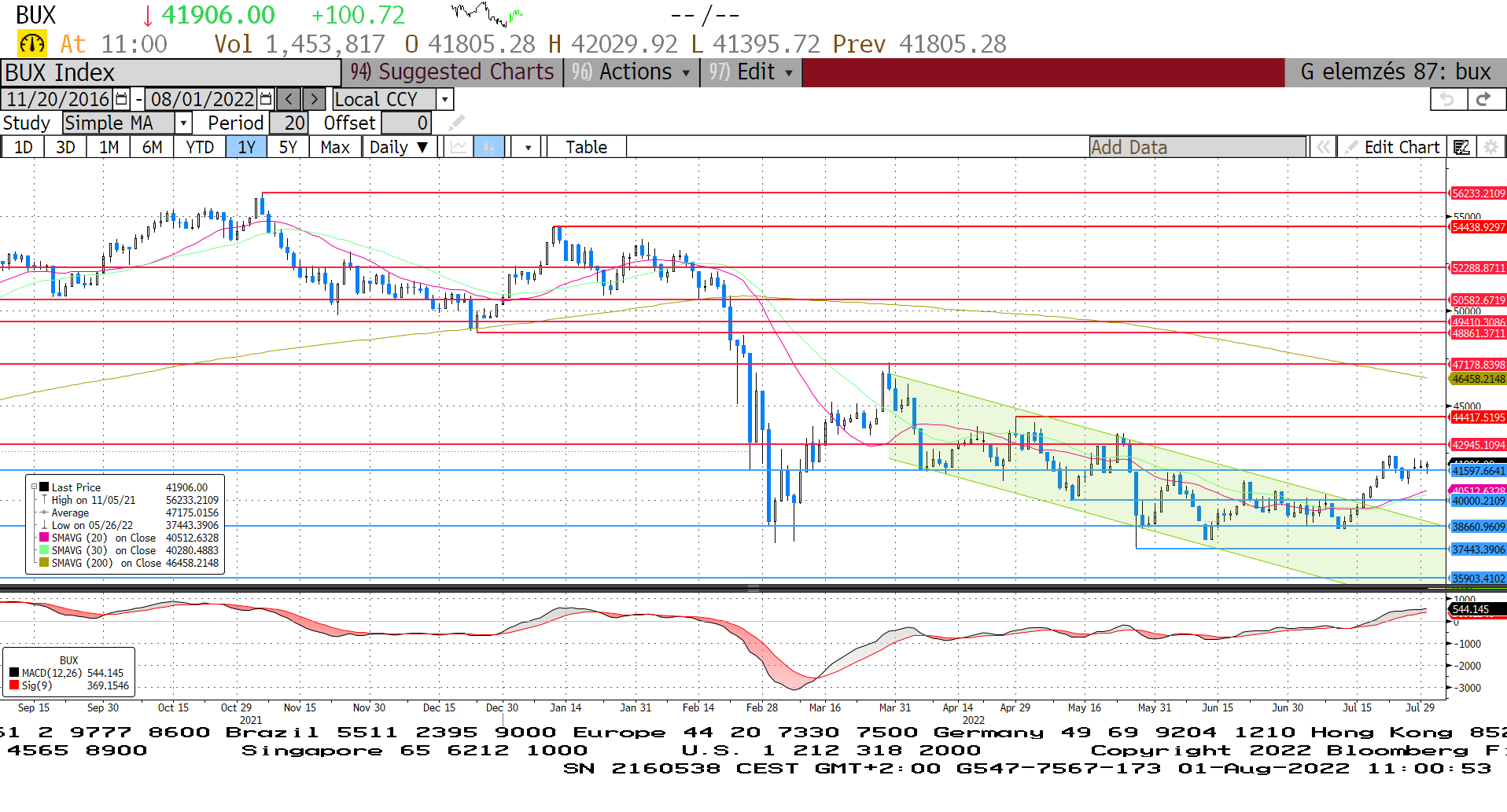Open the annotations pencil-list icon
The width and height of the screenshot is (1507, 812).
click(1461, 147)
